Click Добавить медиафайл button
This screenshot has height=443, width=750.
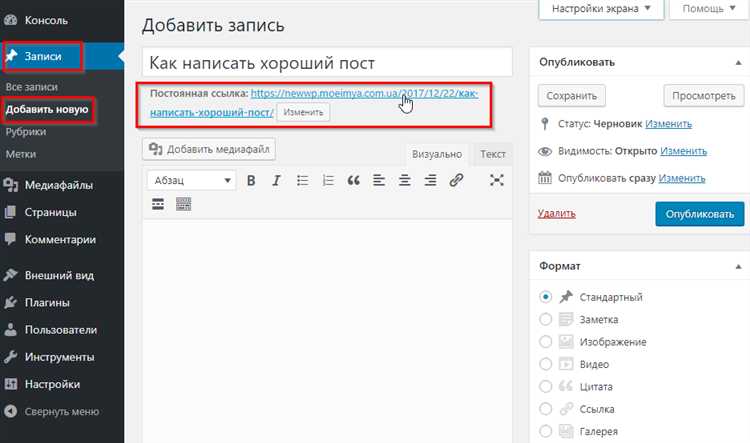click(209, 149)
